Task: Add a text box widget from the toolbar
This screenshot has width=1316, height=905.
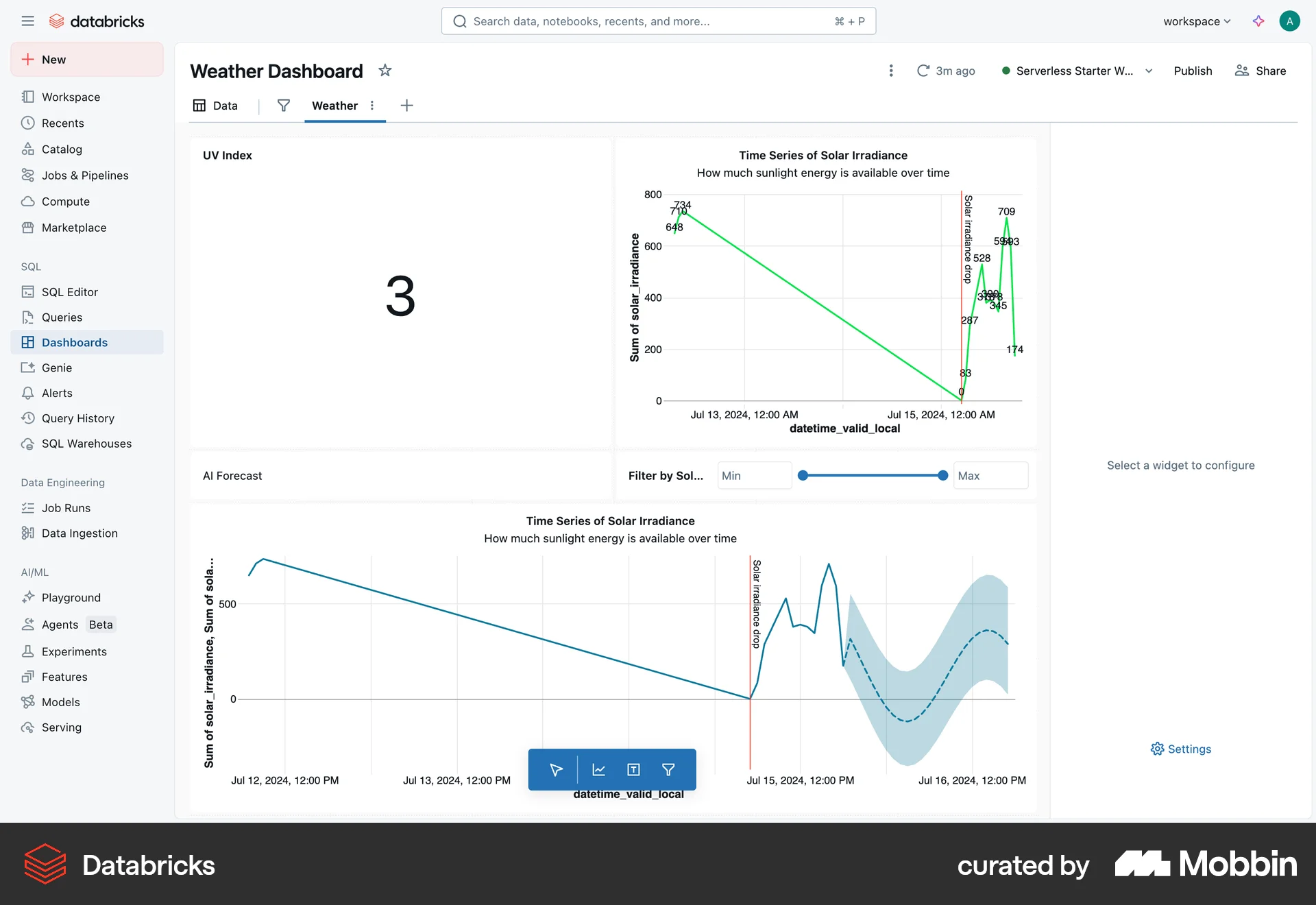Action: [633, 769]
